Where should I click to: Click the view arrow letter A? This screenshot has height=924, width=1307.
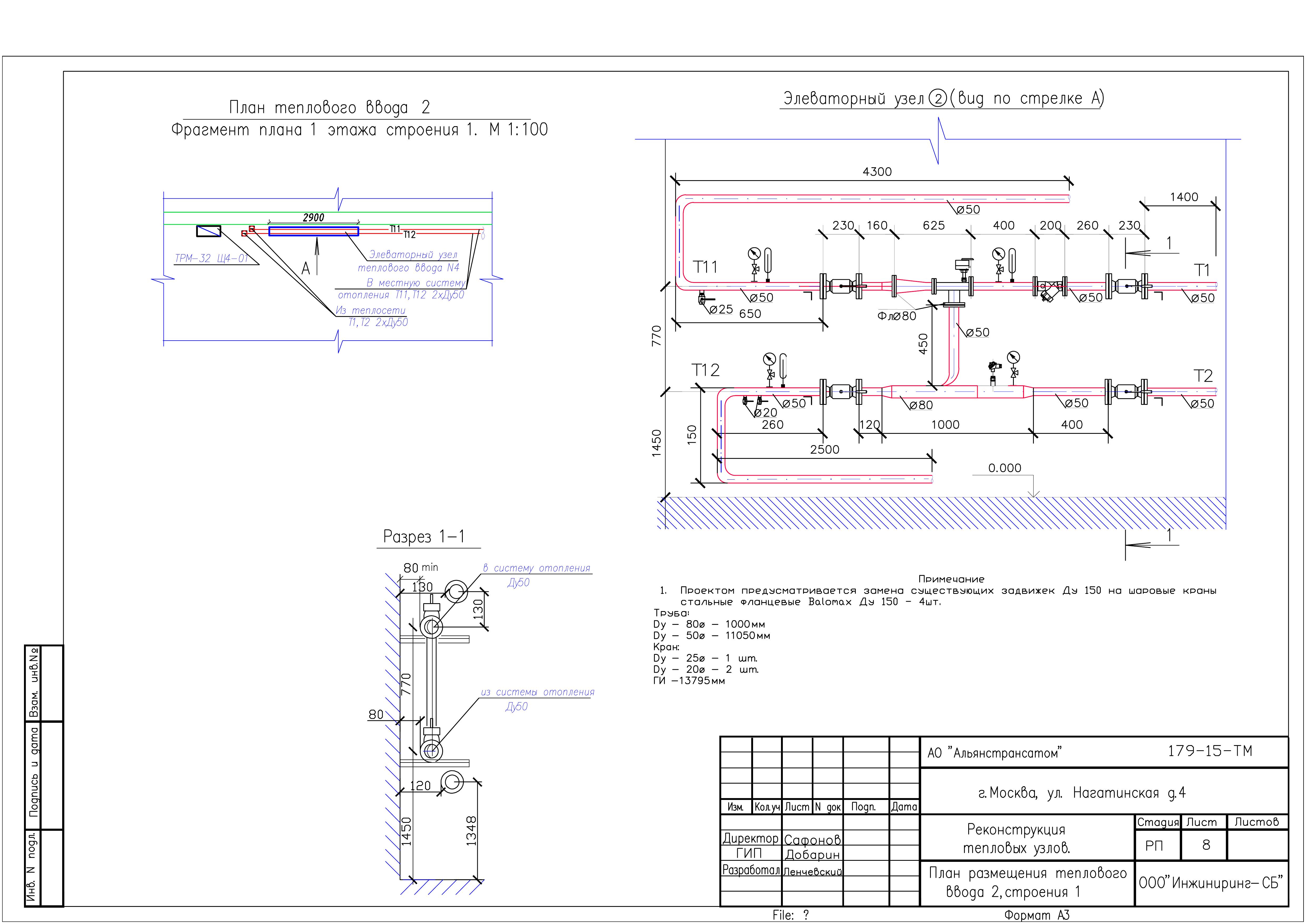306,268
